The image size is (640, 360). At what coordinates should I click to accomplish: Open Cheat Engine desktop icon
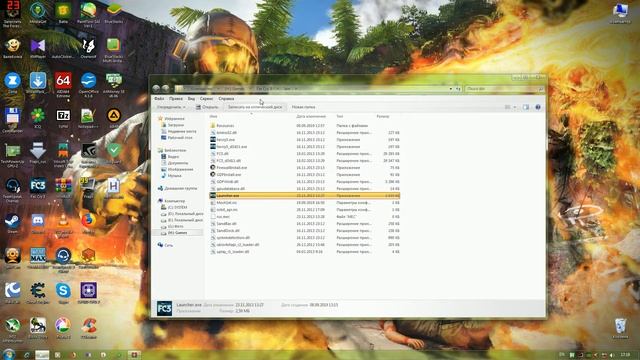[38, 292]
